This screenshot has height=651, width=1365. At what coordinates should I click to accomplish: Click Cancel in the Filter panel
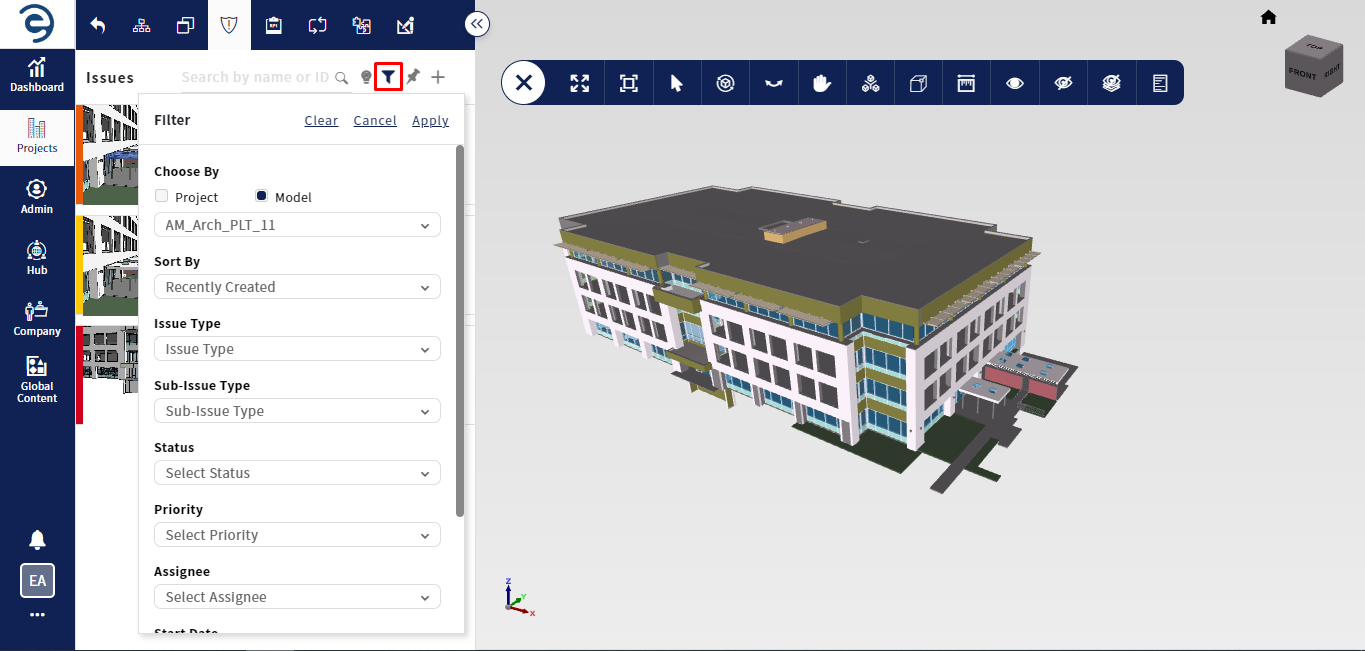pyautogui.click(x=375, y=120)
